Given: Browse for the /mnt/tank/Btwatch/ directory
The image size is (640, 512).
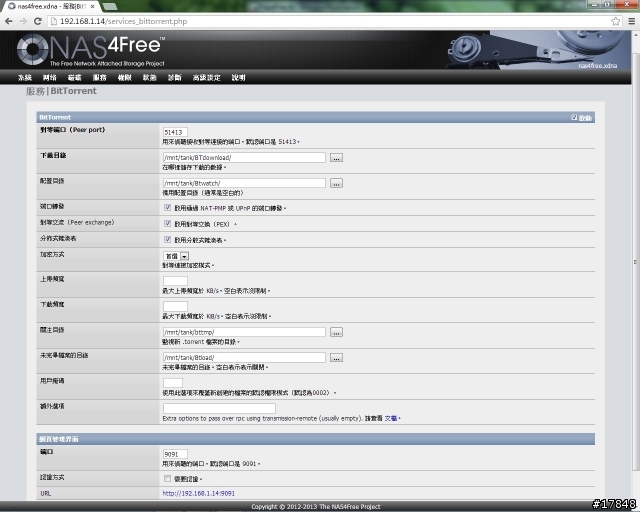Looking at the screenshot, I should (x=336, y=183).
